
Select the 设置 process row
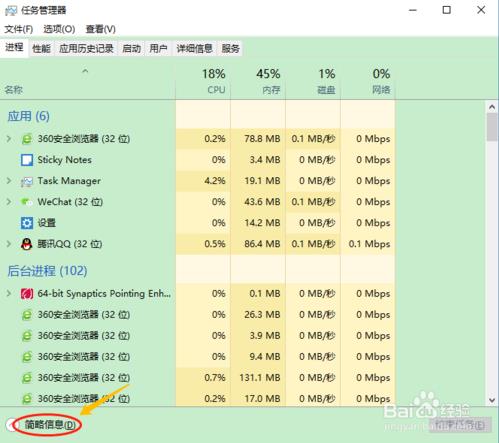pos(198,223)
